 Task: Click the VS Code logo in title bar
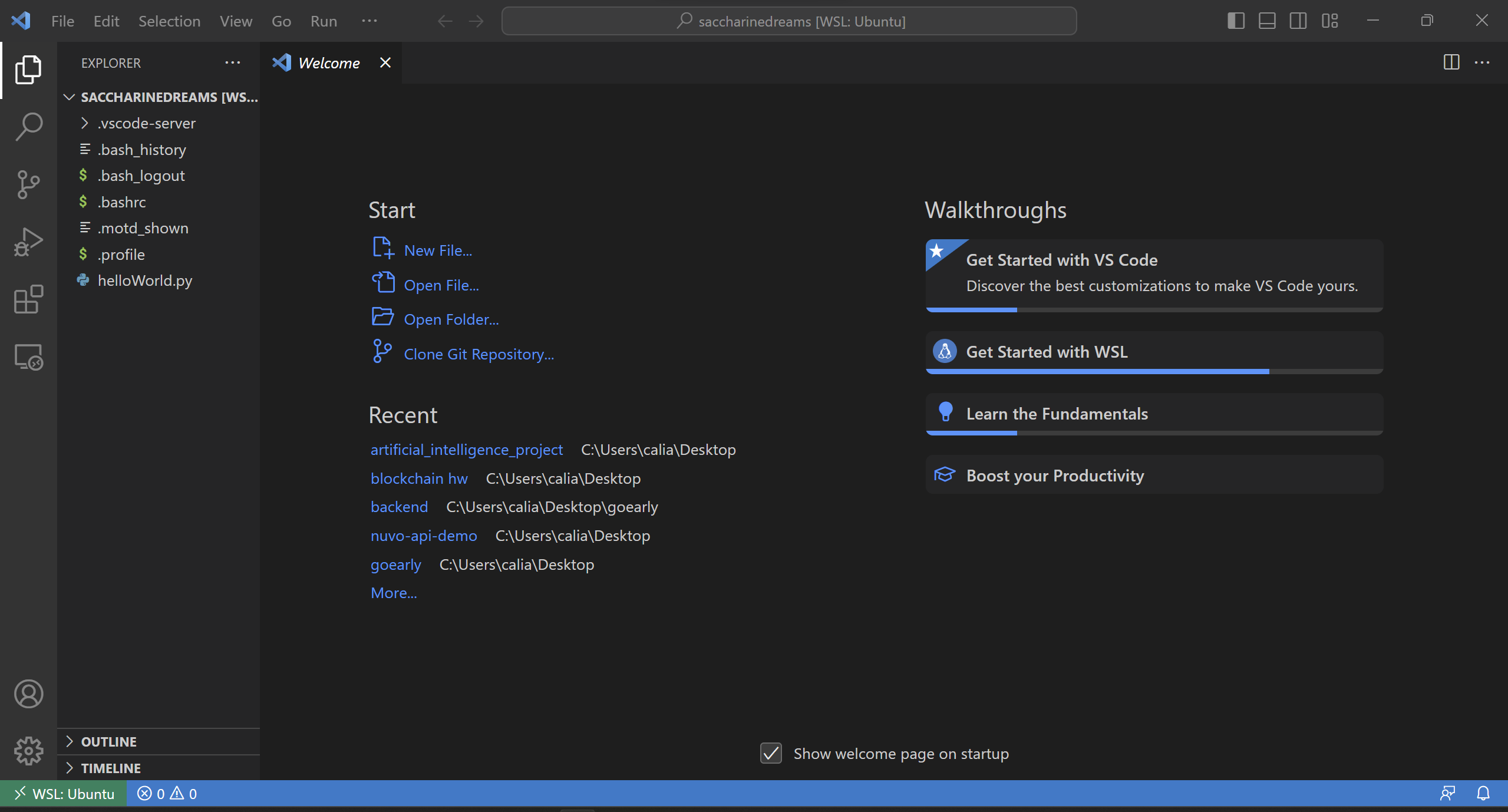pyautogui.click(x=21, y=21)
